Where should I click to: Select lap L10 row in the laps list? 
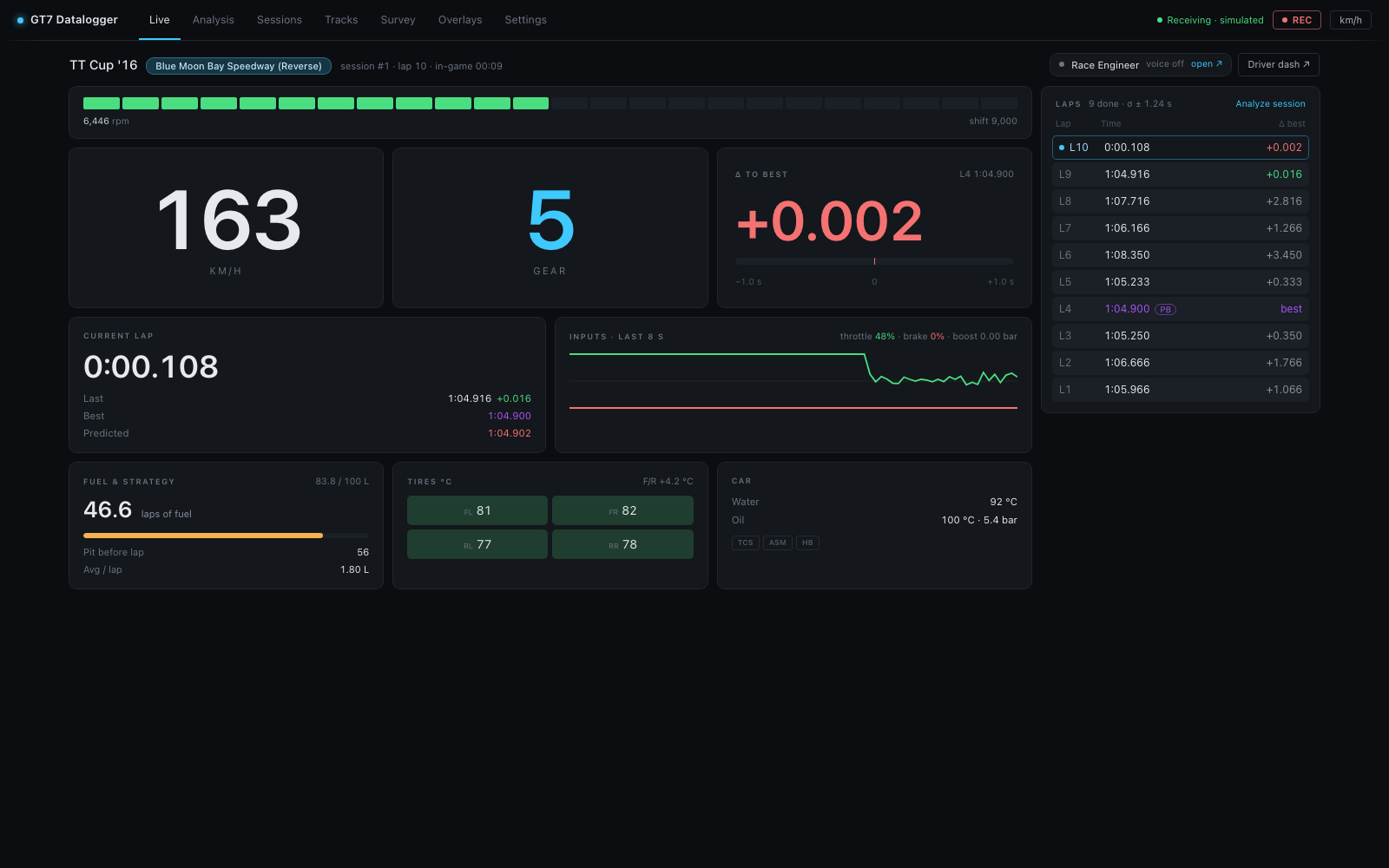click(x=1181, y=148)
